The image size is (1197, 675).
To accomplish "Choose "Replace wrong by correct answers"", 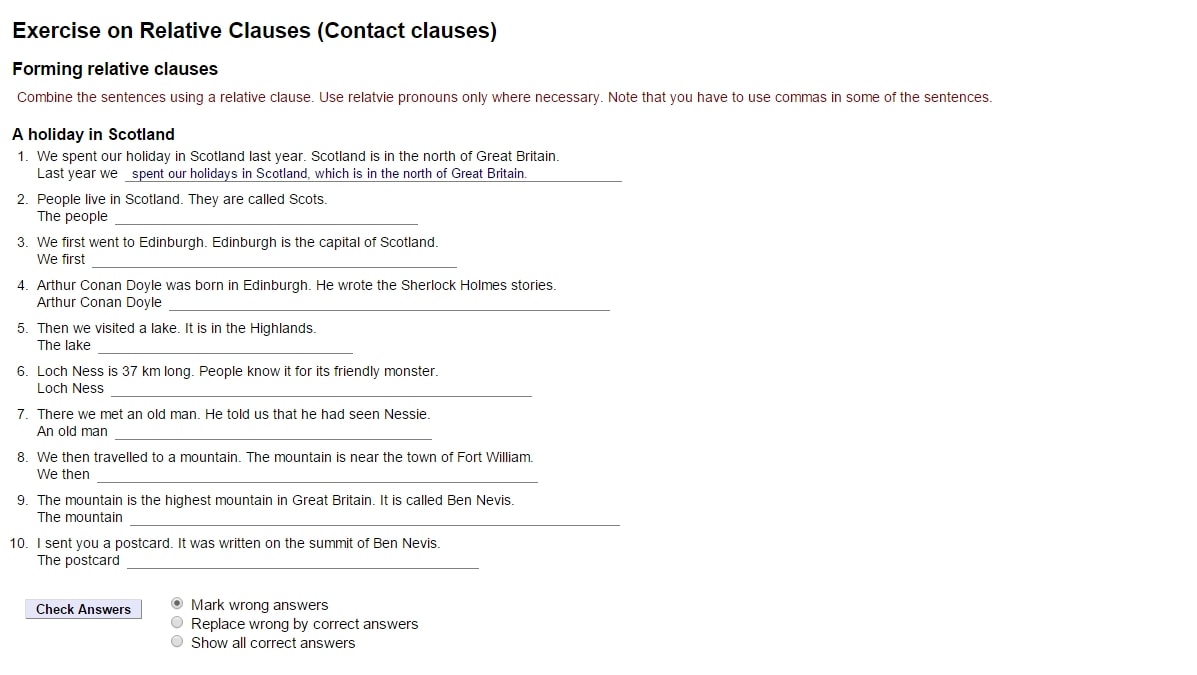I will tap(177, 621).
